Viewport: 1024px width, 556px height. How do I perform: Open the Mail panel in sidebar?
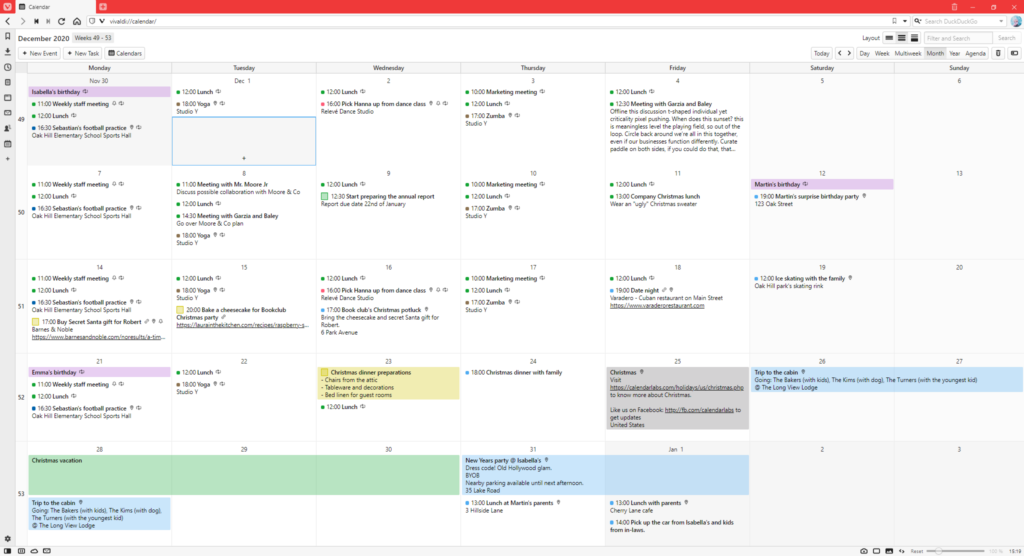point(7,113)
